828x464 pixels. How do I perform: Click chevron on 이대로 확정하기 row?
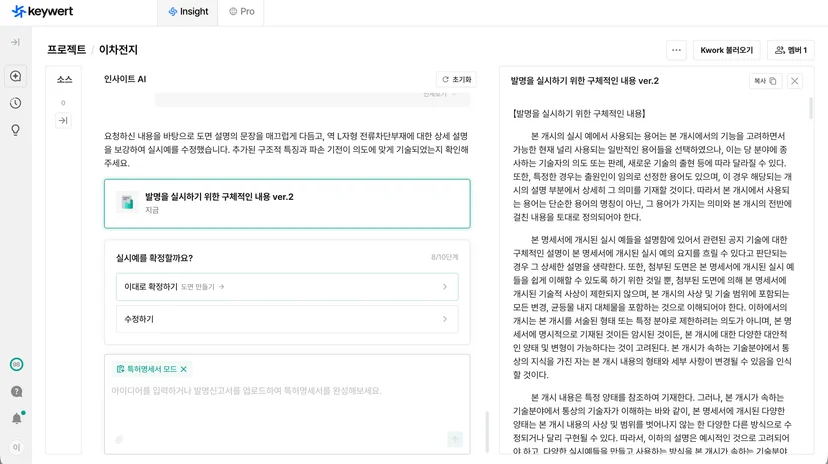pos(445,287)
